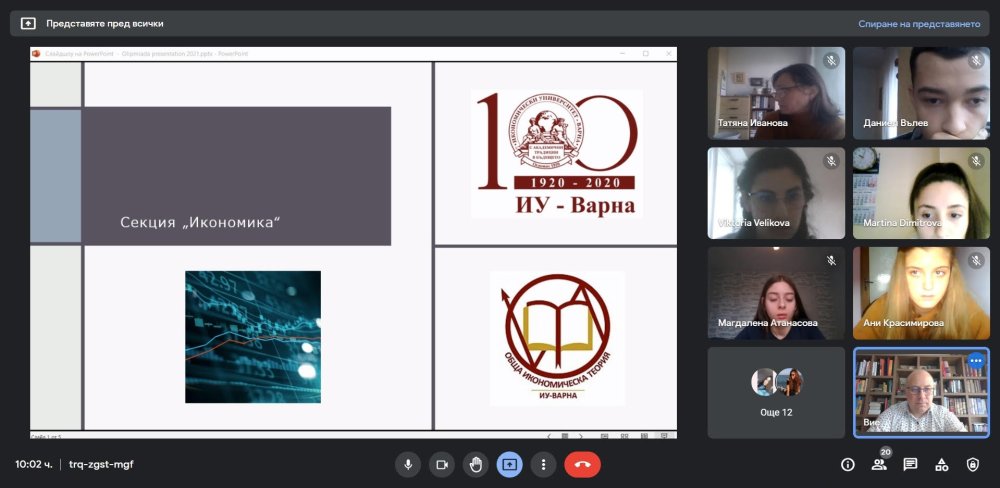The image size is (1000, 488).
Task: Minimize the PowerPoint slideshow window
Action: tap(623, 54)
